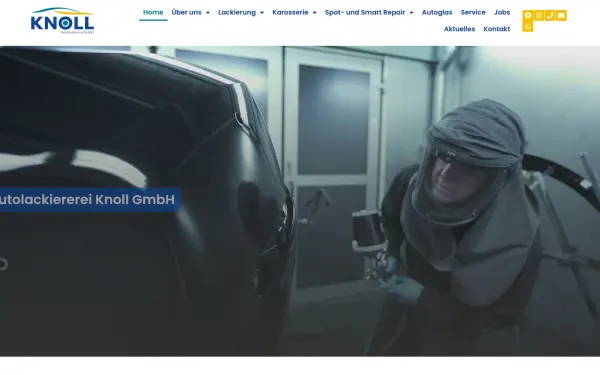Expand the Lackierung dropdown arrow

pos(262,13)
